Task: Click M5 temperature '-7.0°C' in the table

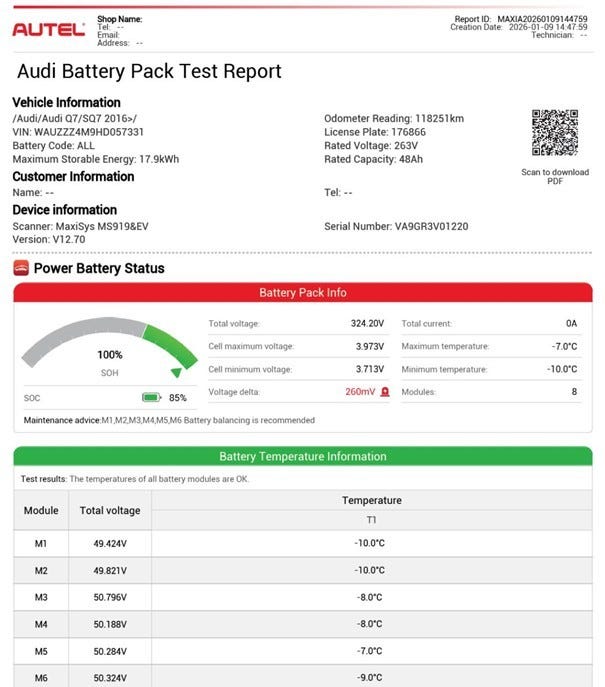Action: [369, 651]
